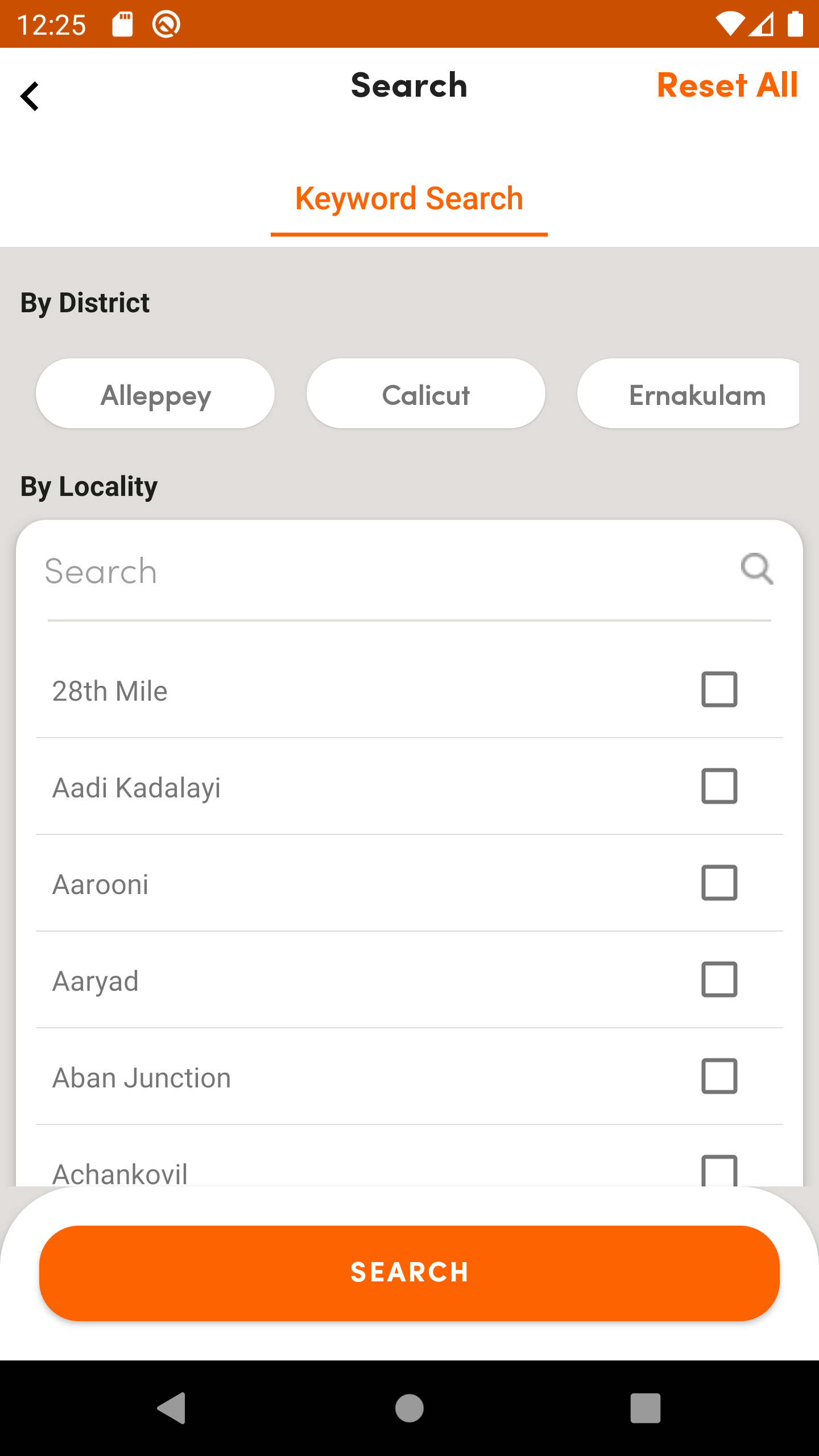This screenshot has height=1456, width=819.
Task: Tick the Aadi Kadalayi checkbox
Action: click(x=719, y=786)
